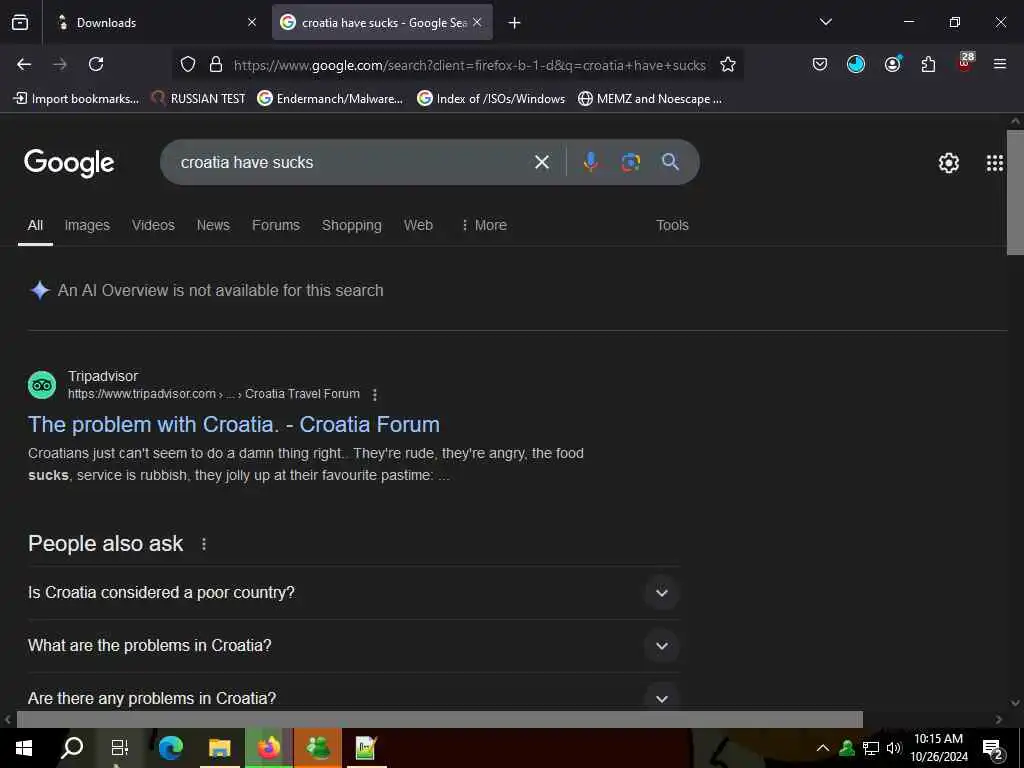The height and width of the screenshot is (768, 1024).
Task: Open Endermanch/Malware bookmark
Action: [330, 99]
